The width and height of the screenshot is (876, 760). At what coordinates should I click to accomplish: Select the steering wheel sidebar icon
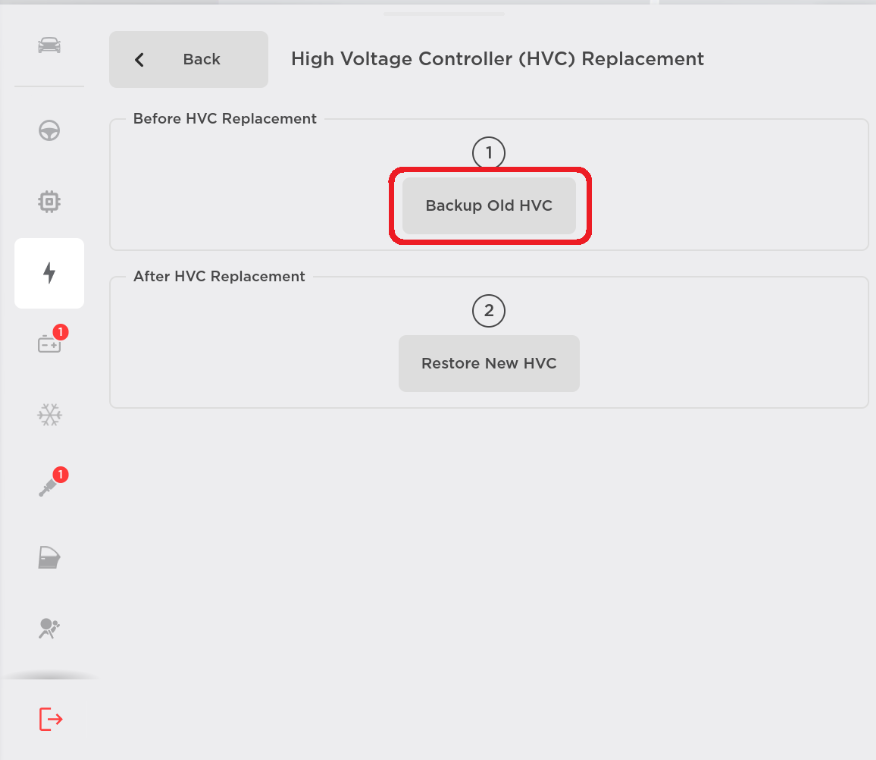click(x=48, y=131)
